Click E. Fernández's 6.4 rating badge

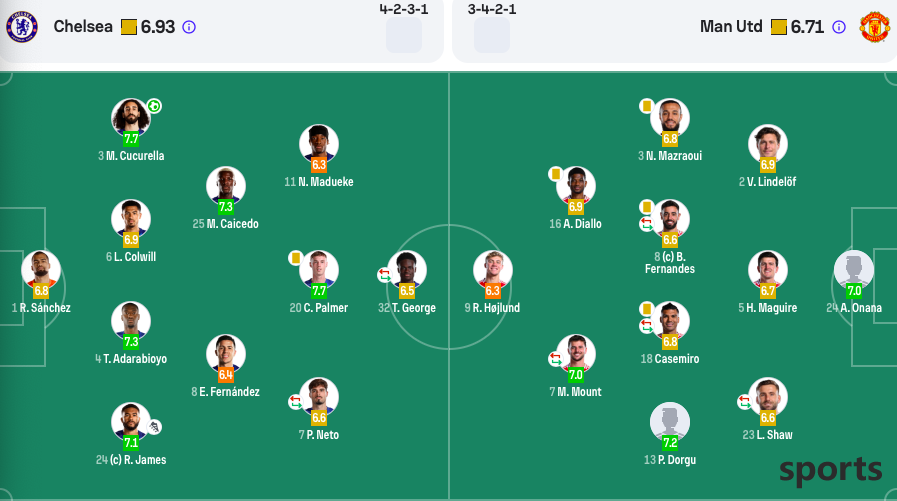pos(225,375)
